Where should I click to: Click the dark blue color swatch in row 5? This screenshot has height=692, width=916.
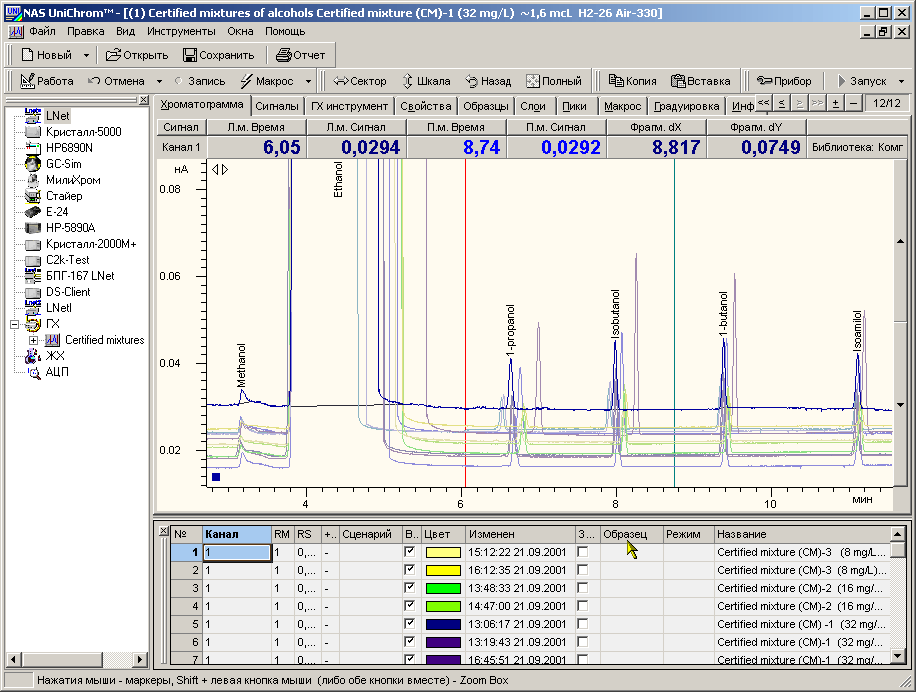click(443, 624)
